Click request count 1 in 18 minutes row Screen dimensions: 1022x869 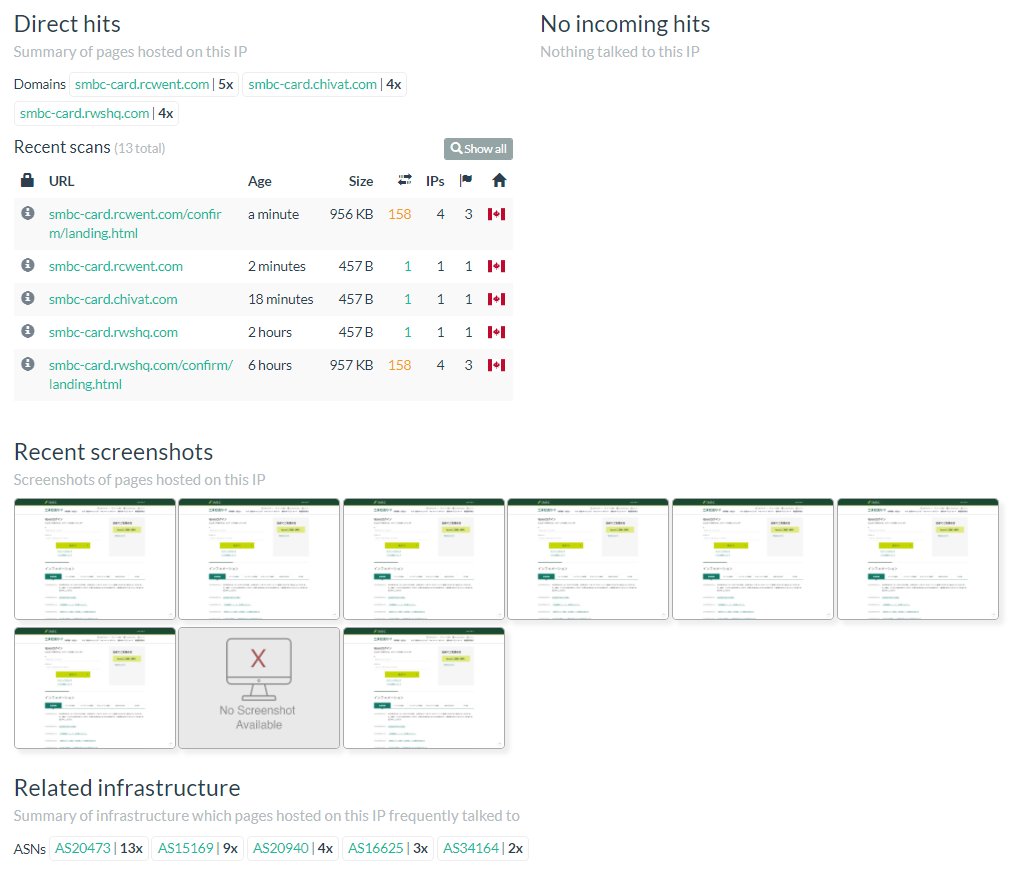(x=408, y=299)
